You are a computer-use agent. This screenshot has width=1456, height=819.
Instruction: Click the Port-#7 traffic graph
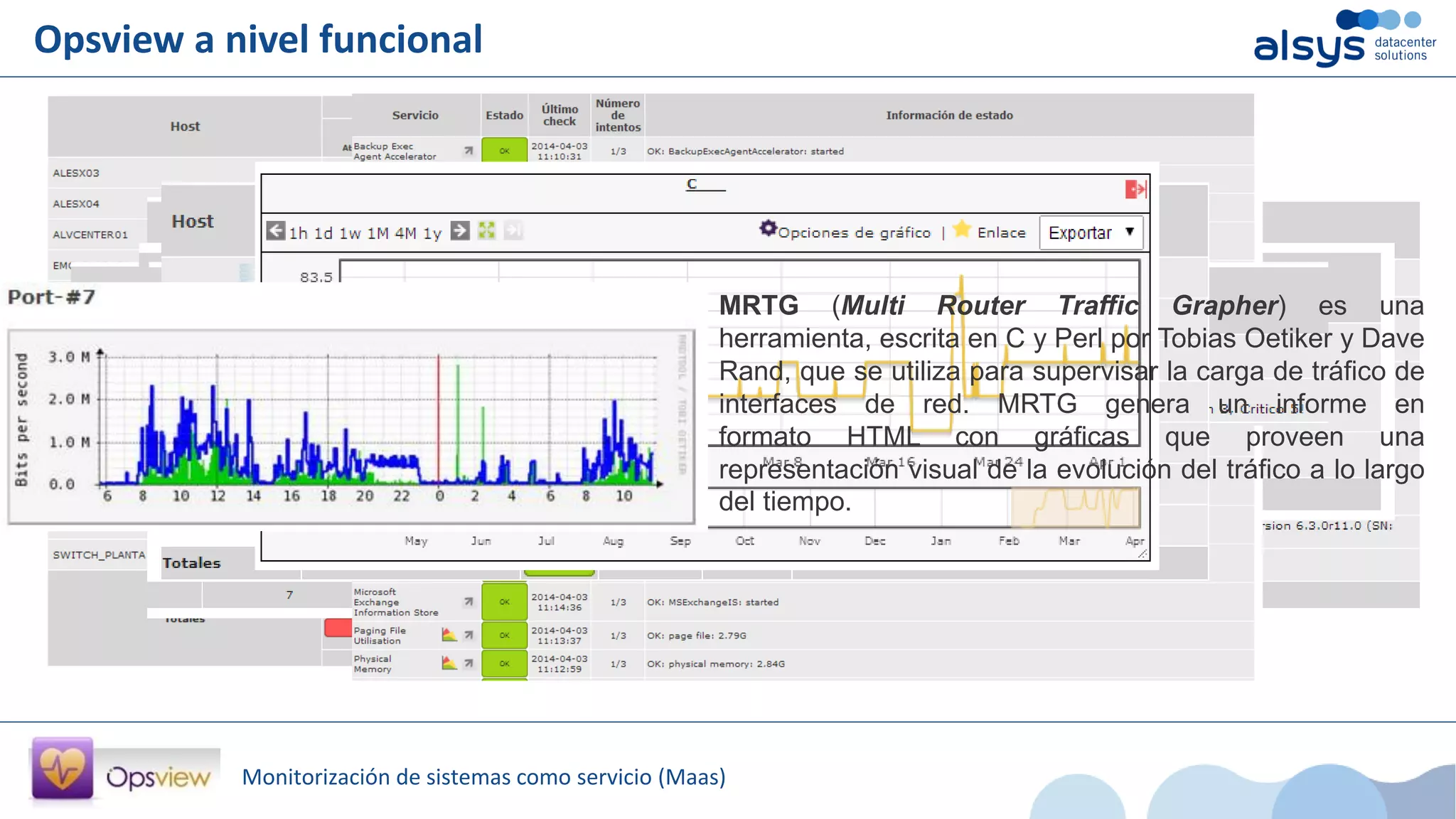click(x=351, y=427)
